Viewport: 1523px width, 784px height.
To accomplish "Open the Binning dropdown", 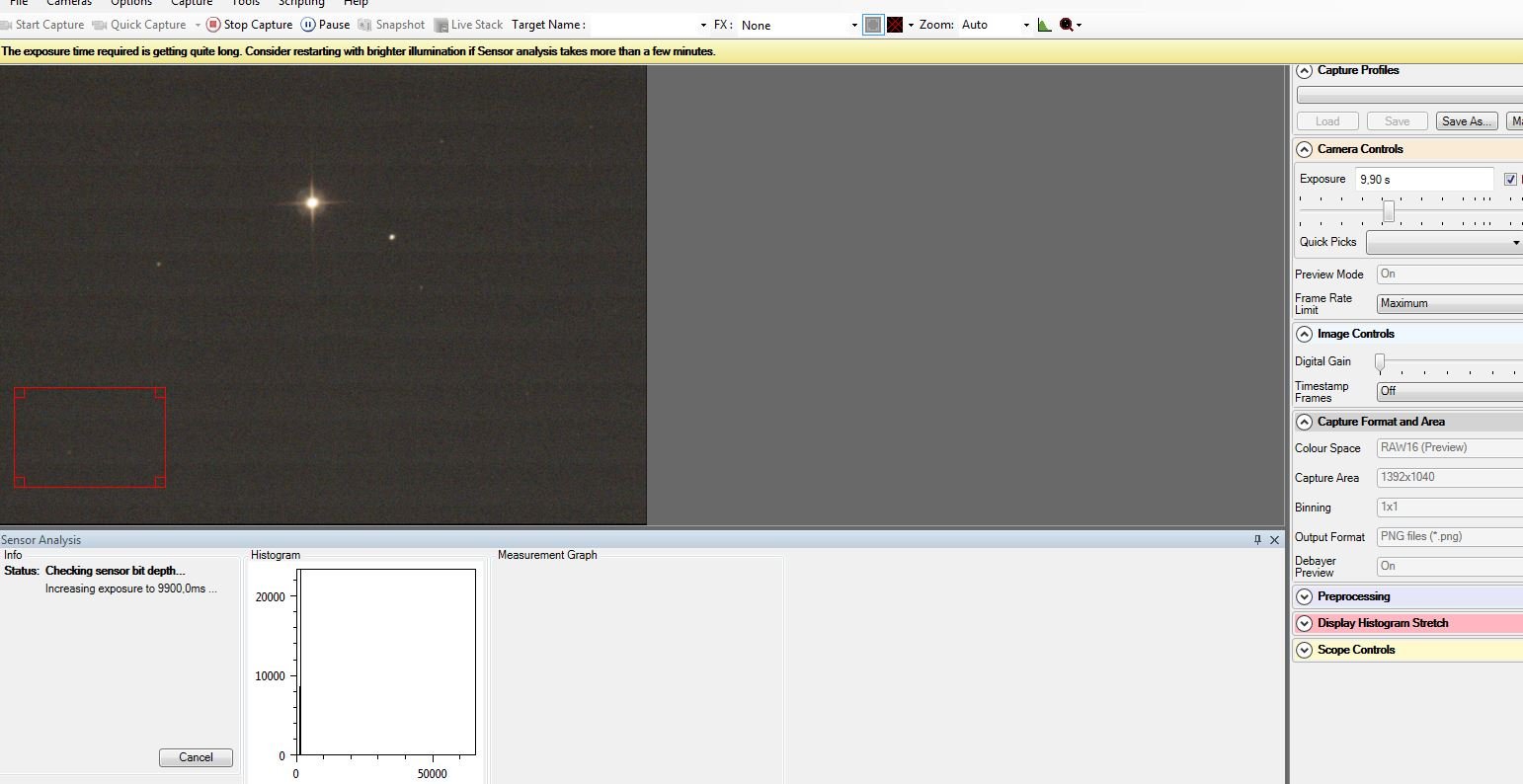I will point(1450,507).
